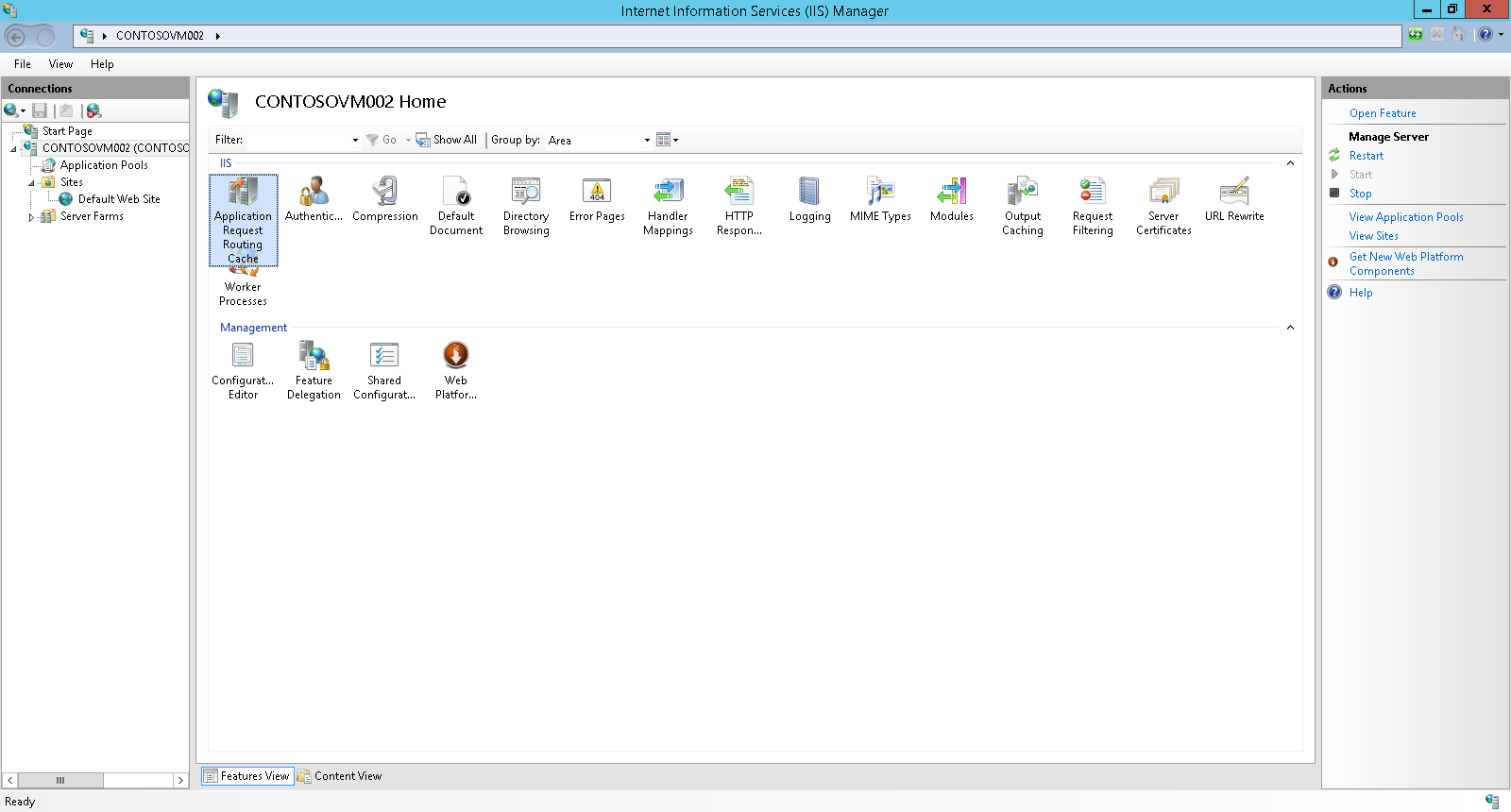The width and height of the screenshot is (1511, 812).
Task: Collapse the Management section group
Action: pos(1290,328)
